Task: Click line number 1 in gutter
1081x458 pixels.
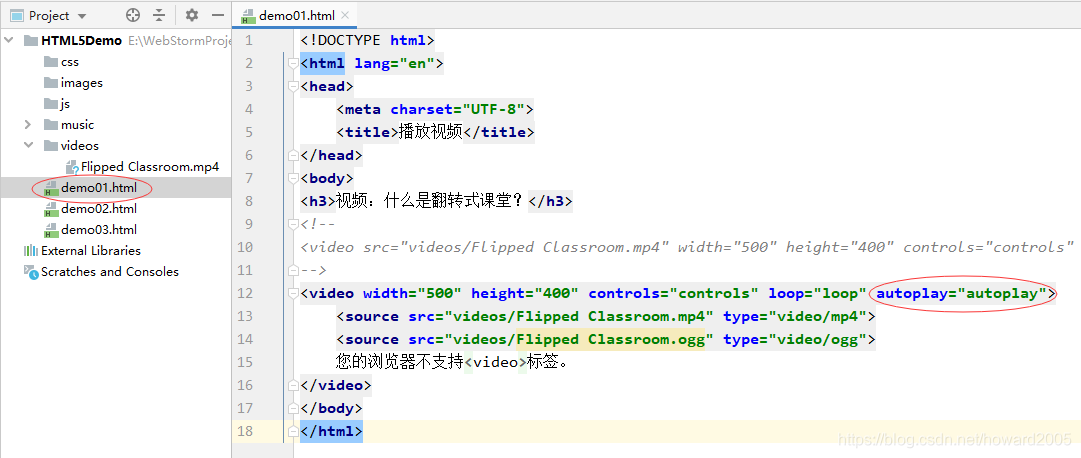Action: click(x=249, y=41)
